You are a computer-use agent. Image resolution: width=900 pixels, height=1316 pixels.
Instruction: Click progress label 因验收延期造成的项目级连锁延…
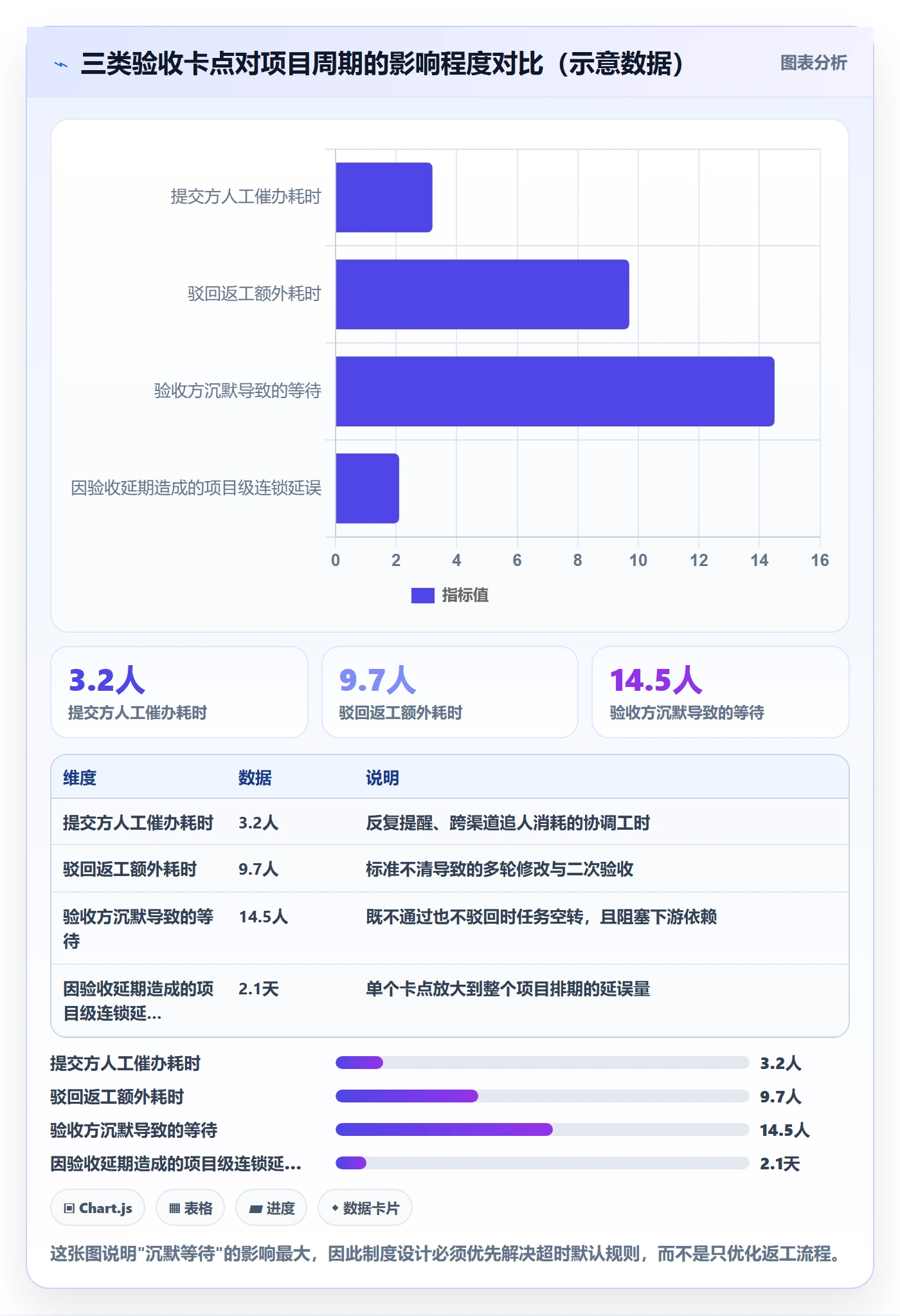175,1164
